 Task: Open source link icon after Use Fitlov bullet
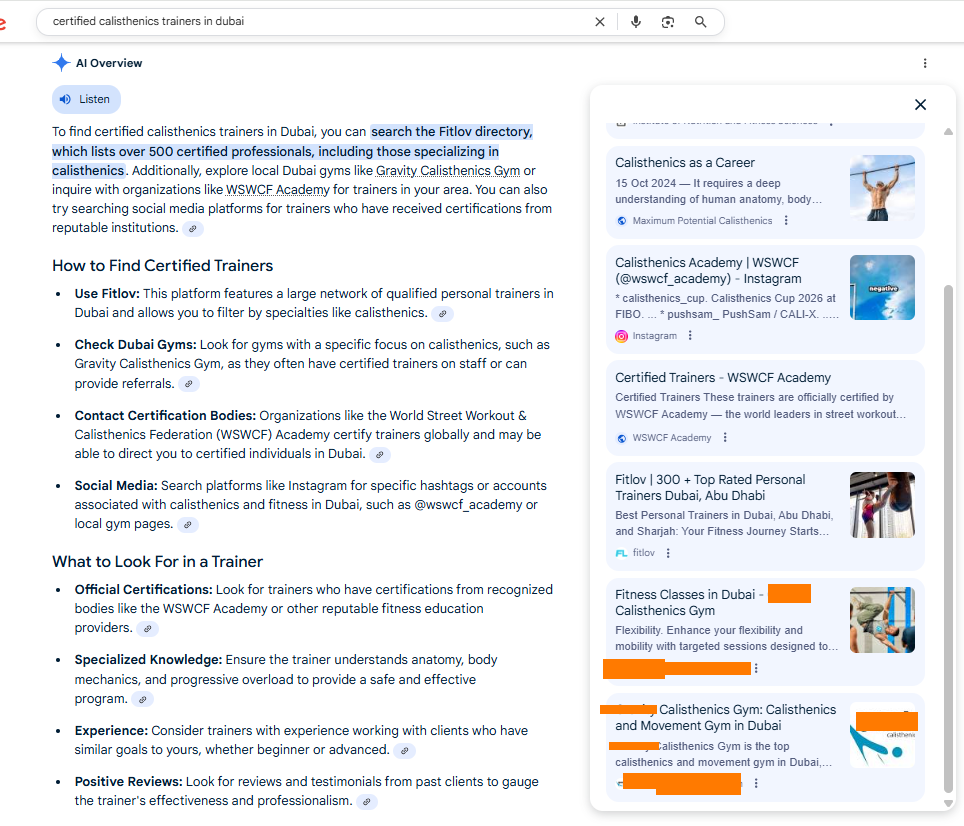(442, 314)
